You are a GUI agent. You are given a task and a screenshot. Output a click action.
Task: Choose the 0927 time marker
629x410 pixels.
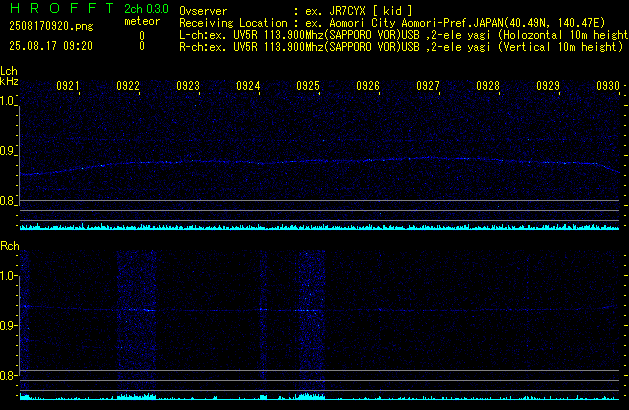click(x=428, y=86)
